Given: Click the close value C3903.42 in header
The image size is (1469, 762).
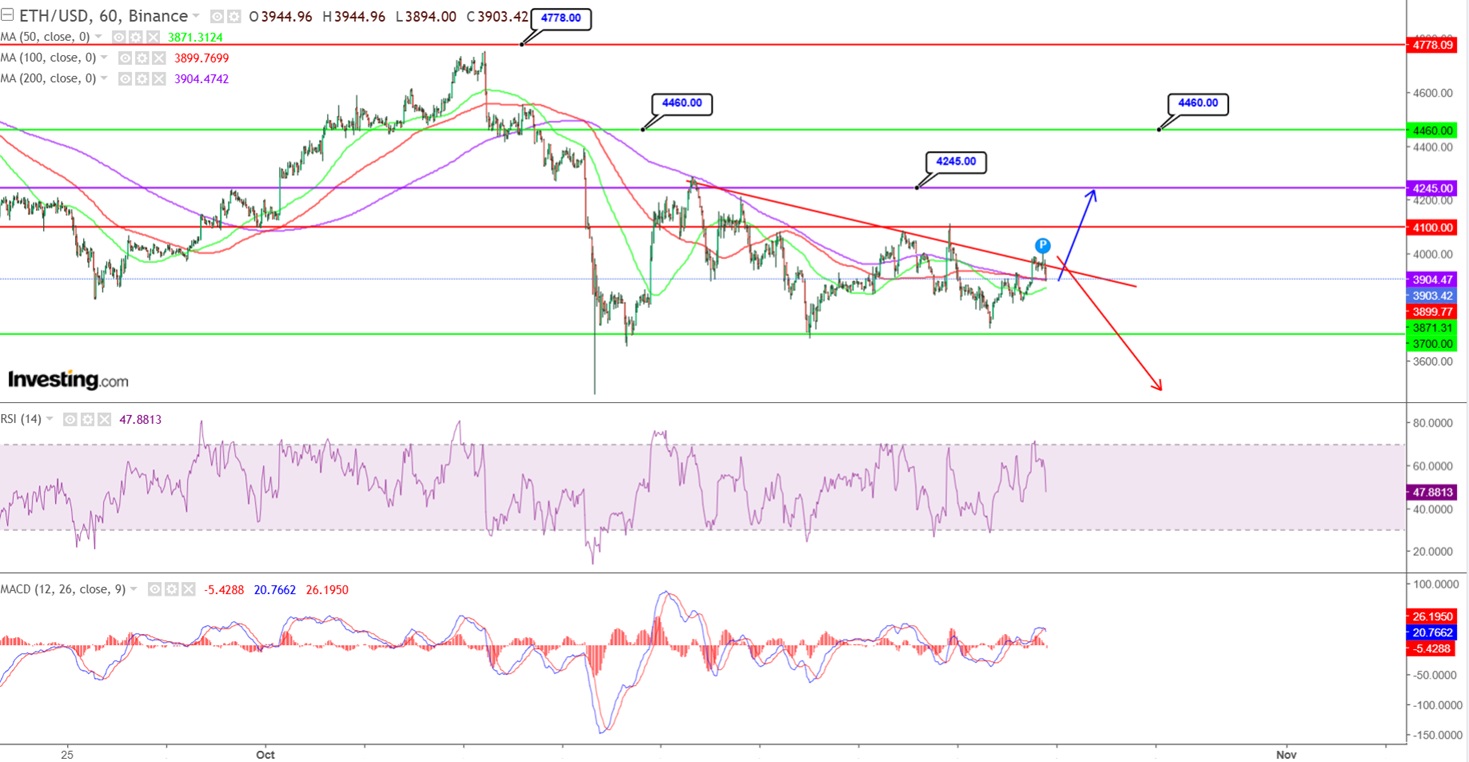Looking at the screenshot, I should tap(498, 17).
